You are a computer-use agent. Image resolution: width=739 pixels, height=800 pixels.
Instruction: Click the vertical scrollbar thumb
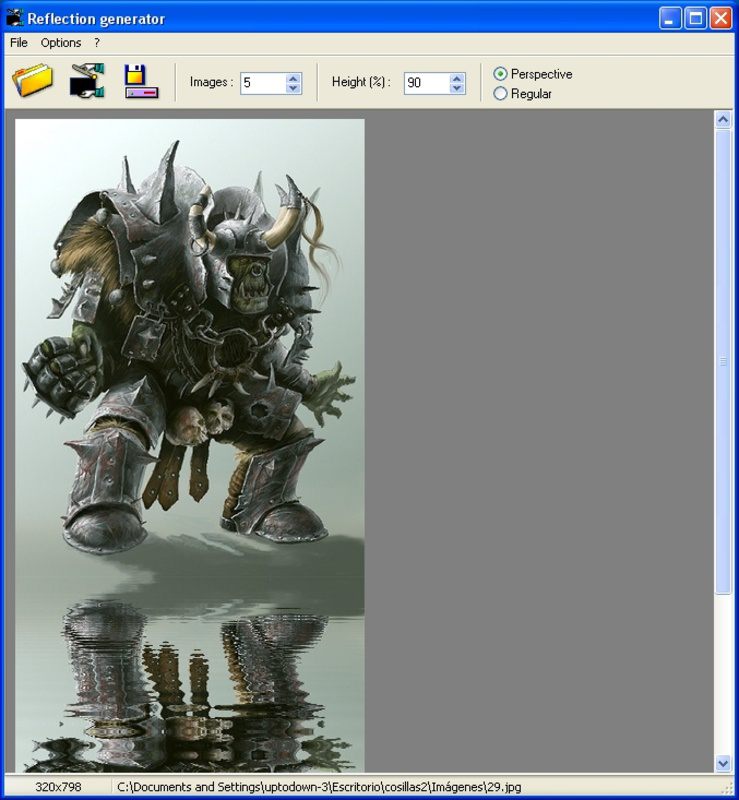coord(723,361)
